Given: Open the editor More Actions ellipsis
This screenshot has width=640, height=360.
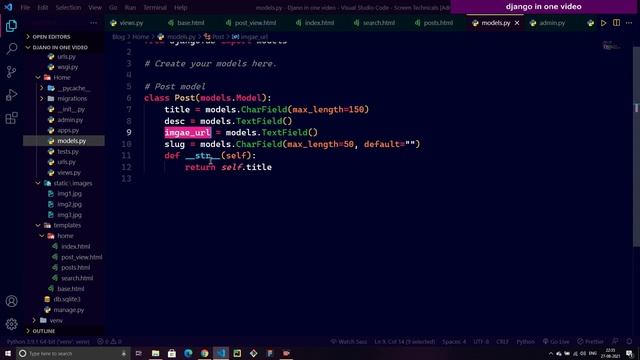Looking at the screenshot, I should [629, 23].
